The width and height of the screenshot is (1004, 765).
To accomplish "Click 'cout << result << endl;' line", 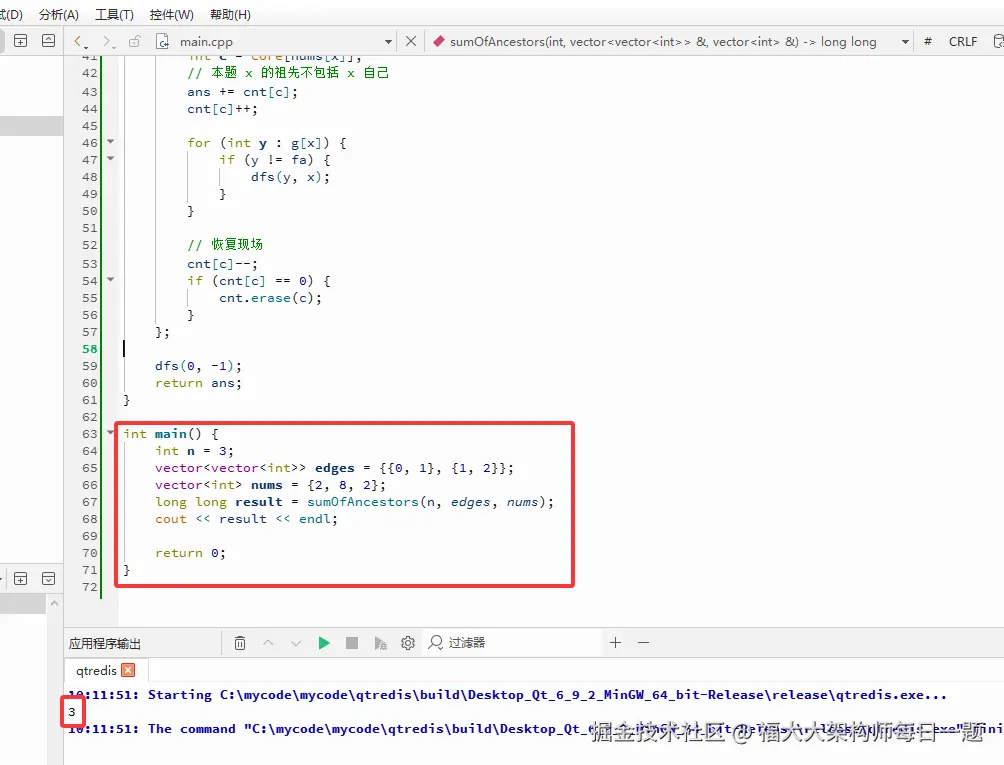I will click(x=247, y=519).
